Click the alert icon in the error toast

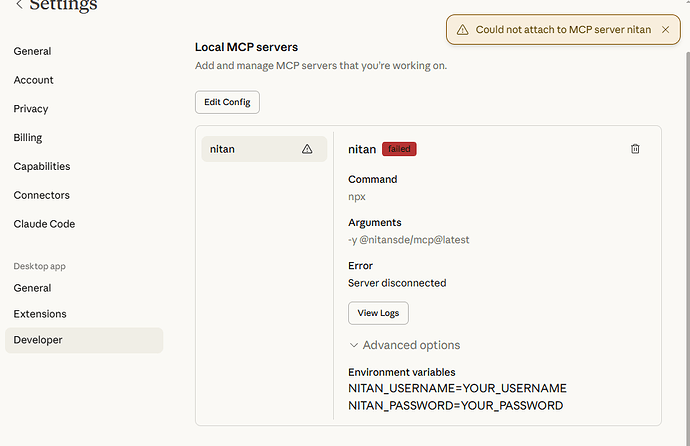click(462, 30)
